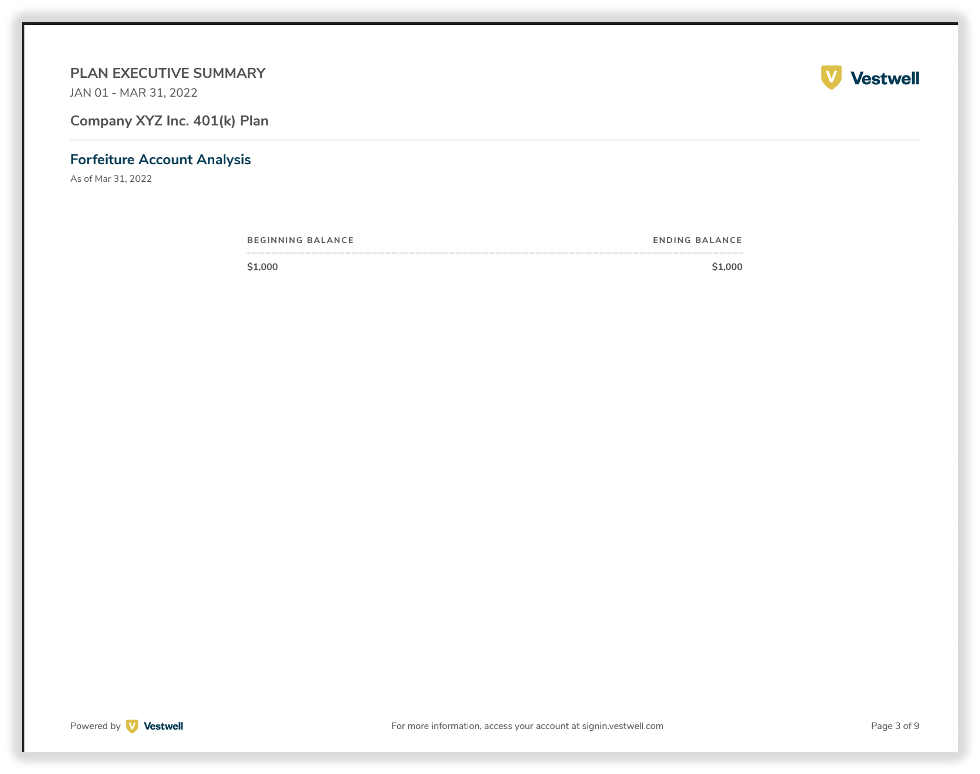980x774 pixels.
Task: Click the Vestwell shield logo icon at top right
Action: pyautogui.click(x=831, y=78)
